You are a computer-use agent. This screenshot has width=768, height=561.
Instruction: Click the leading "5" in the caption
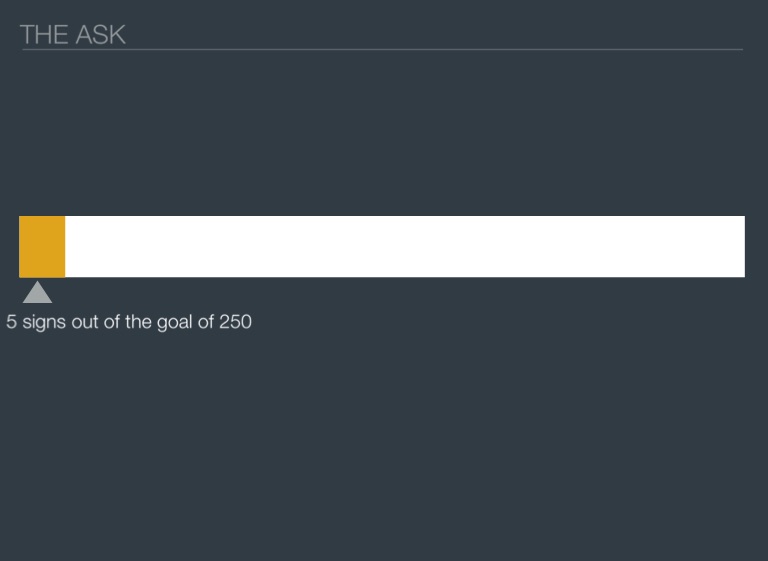coord(11,322)
